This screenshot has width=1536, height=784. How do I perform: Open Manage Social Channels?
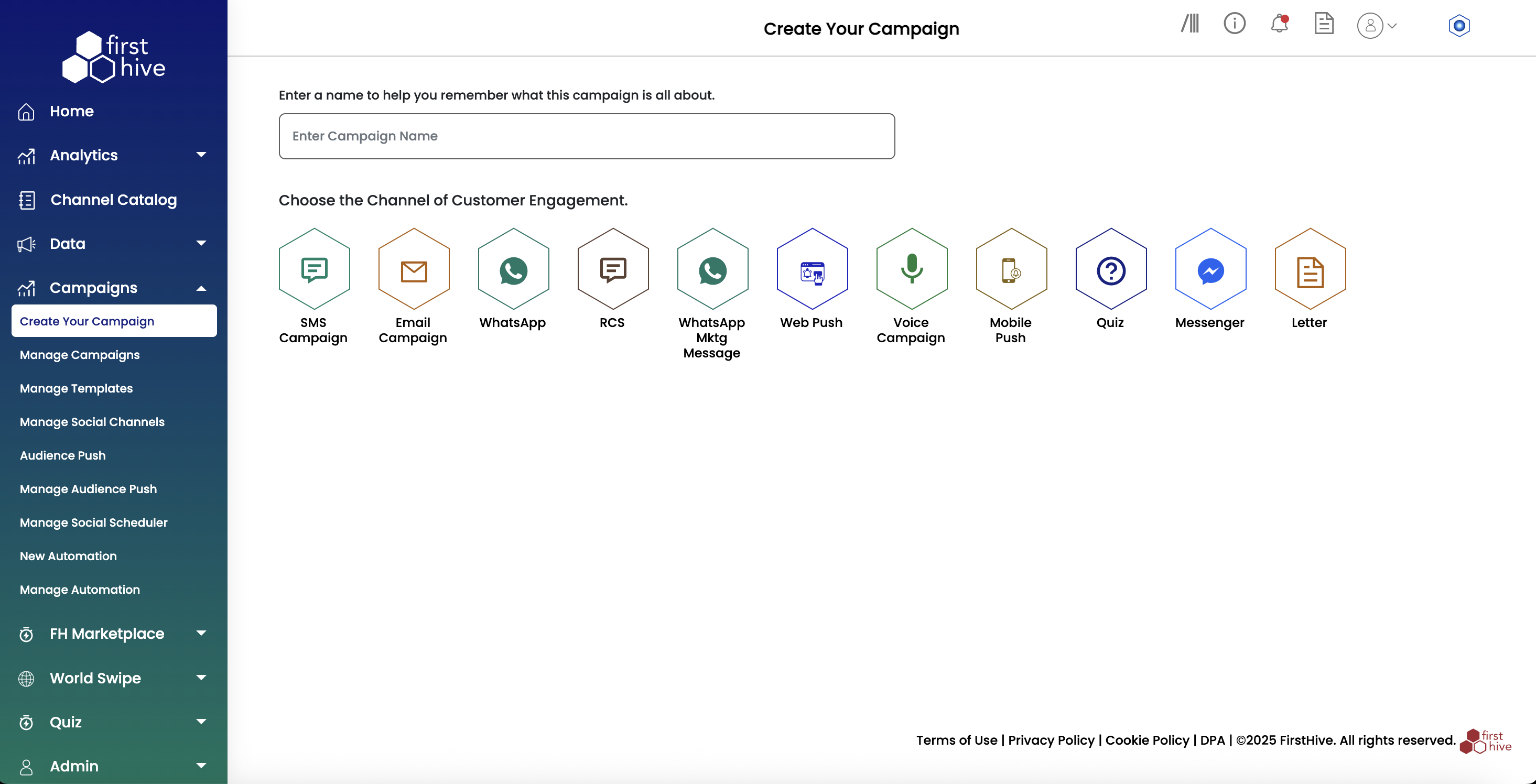click(92, 421)
